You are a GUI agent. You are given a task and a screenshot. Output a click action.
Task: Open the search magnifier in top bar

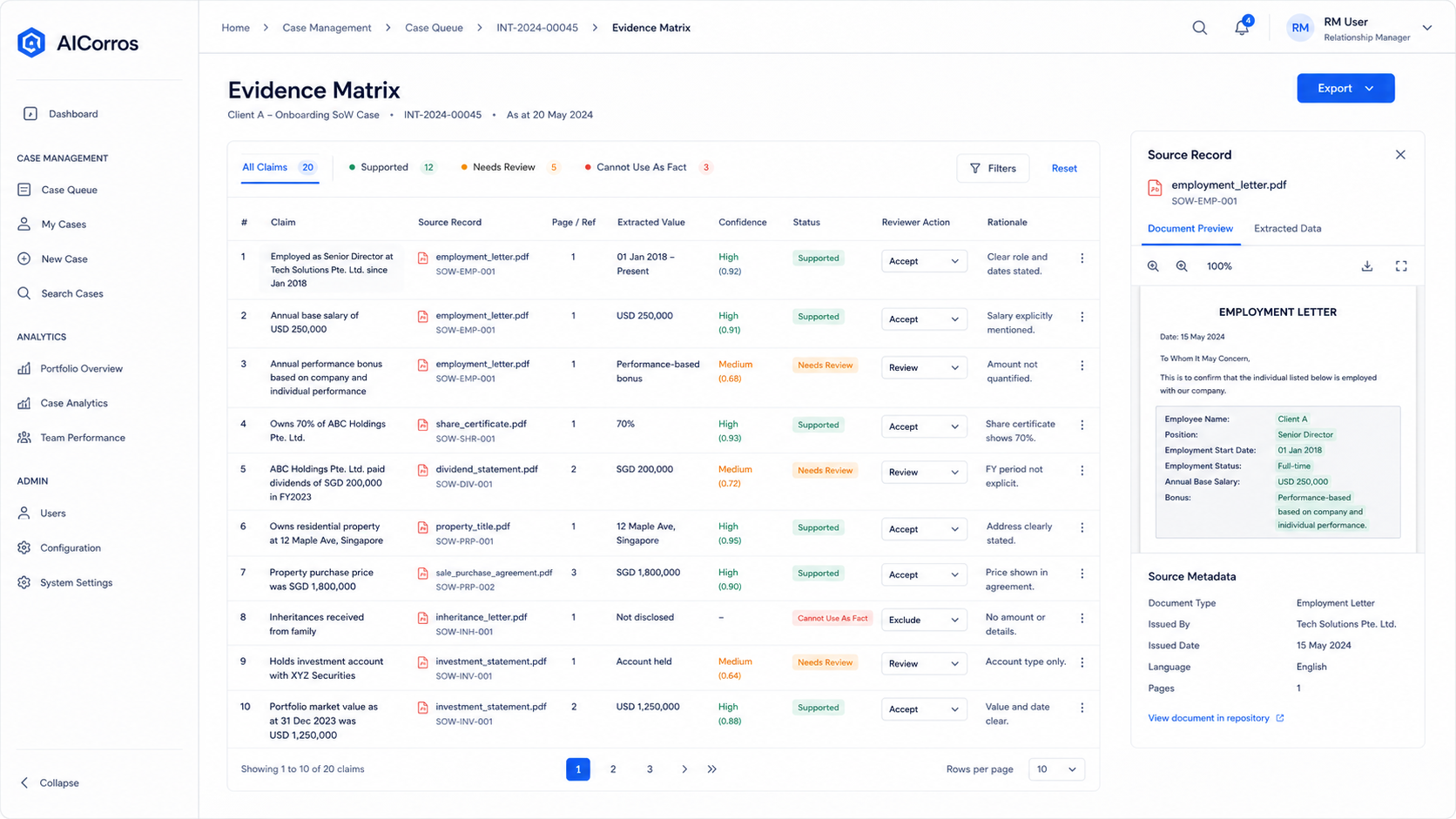[x=1199, y=28]
